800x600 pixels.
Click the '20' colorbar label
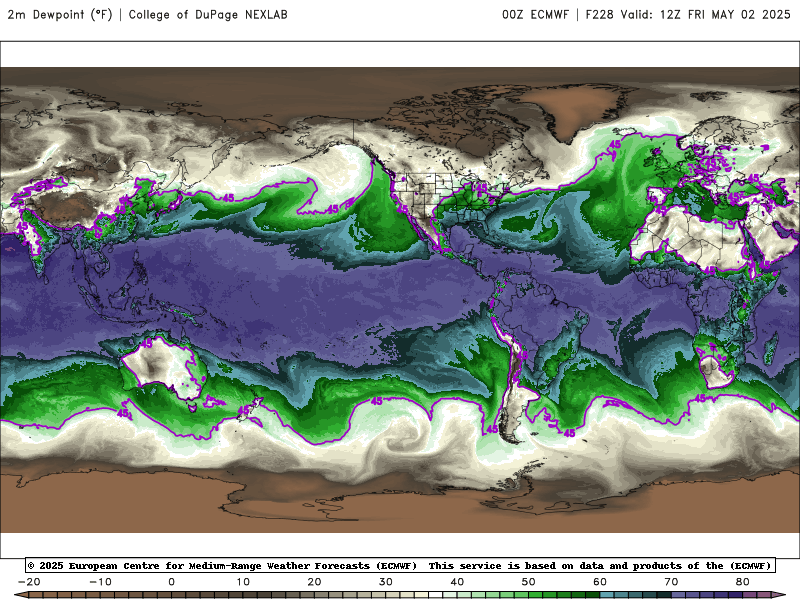click(314, 582)
